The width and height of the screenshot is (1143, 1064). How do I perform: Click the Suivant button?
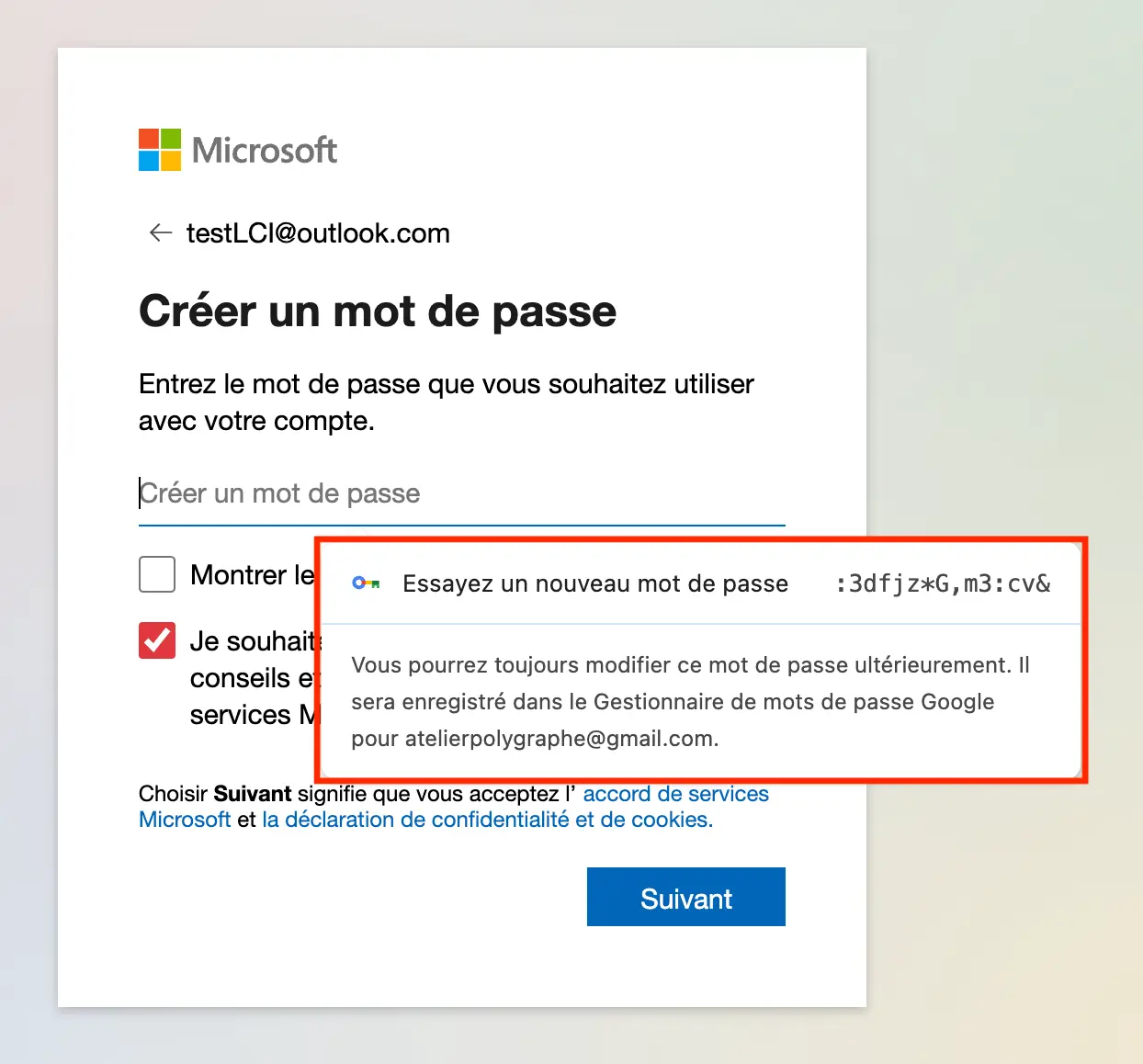pyautogui.click(x=686, y=897)
